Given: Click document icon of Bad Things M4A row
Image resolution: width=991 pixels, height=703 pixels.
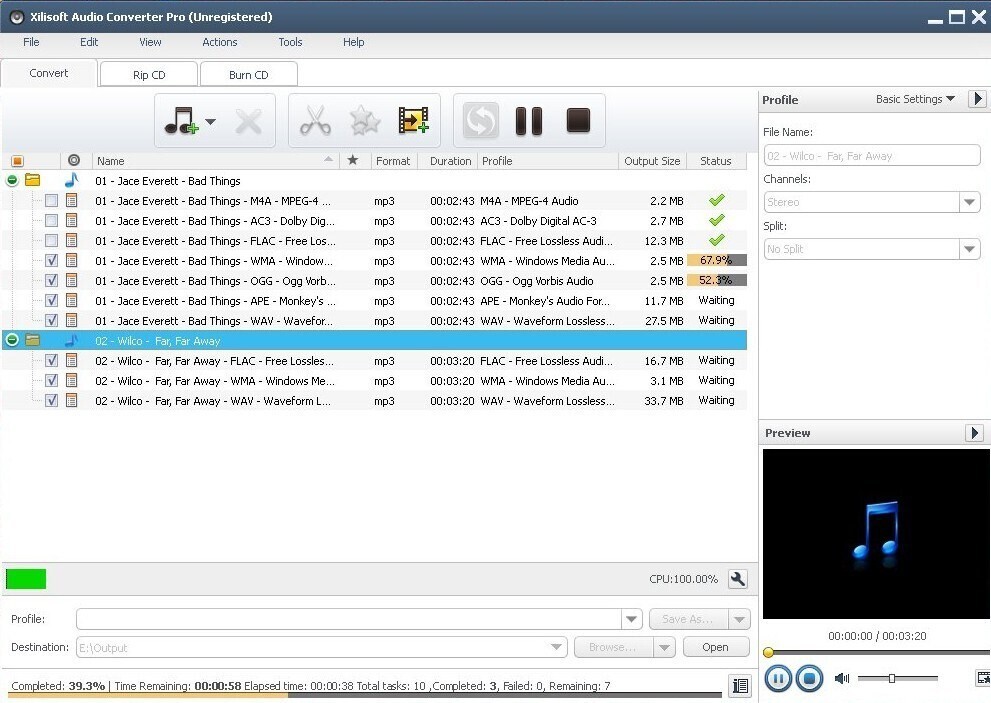Looking at the screenshot, I should pos(71,200).
